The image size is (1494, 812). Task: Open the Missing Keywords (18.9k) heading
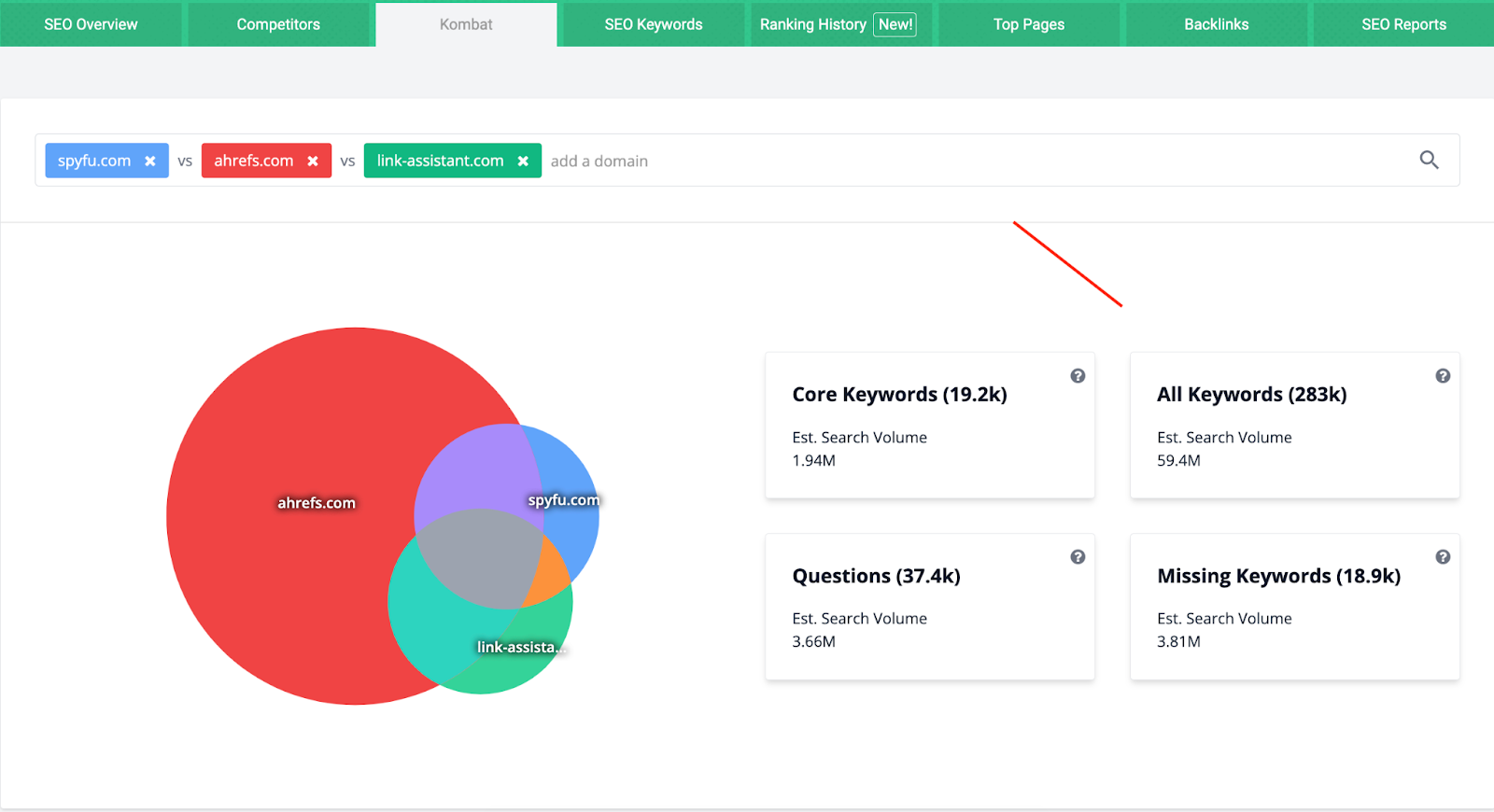point(1278,576)
